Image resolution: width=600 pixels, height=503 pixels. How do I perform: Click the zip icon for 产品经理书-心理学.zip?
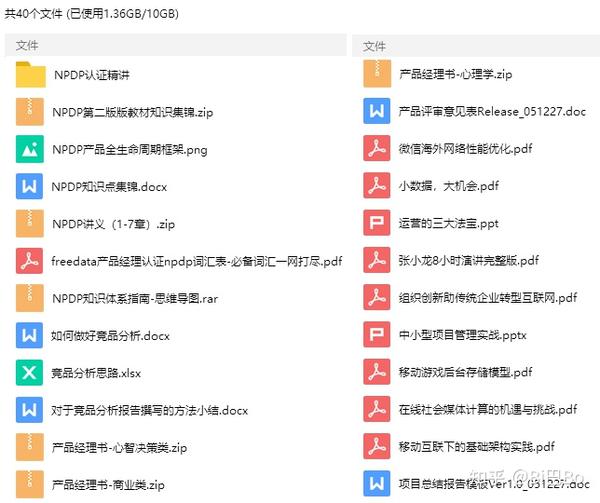pos(377,74)
